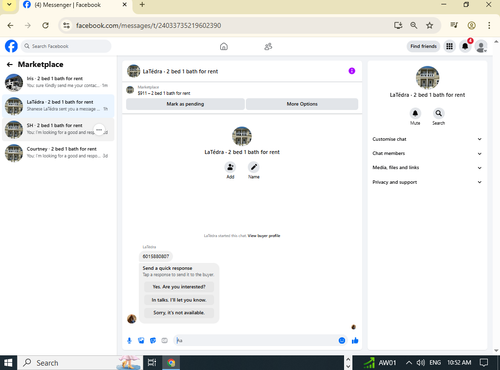Click the Chrome icon in the taskbar
Viewport: 500px width, 370px height.
point(171,363)
